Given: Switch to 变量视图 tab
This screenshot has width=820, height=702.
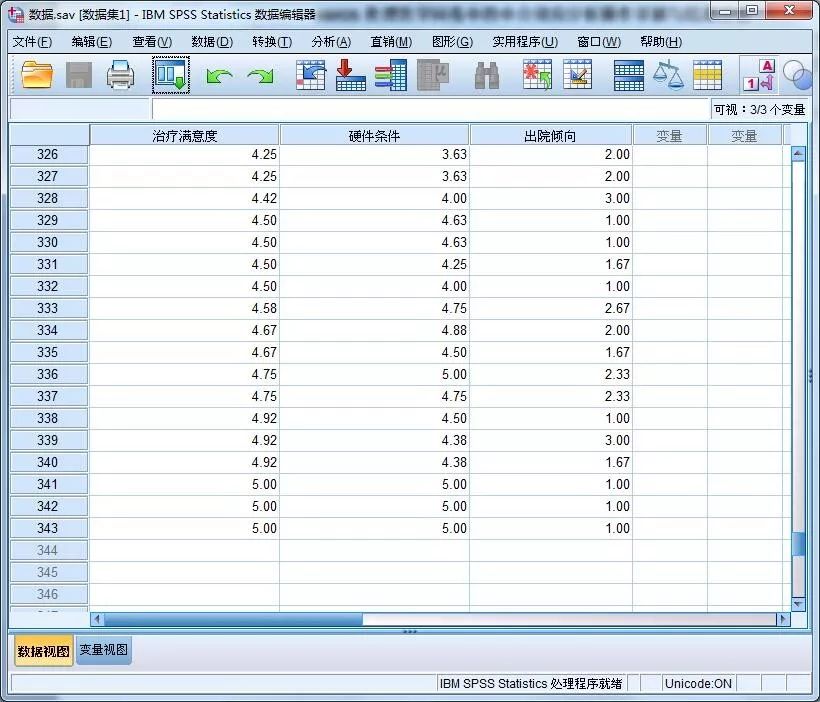Looking at the screenshot, I should pyautogui.click(x=104, y=650).
